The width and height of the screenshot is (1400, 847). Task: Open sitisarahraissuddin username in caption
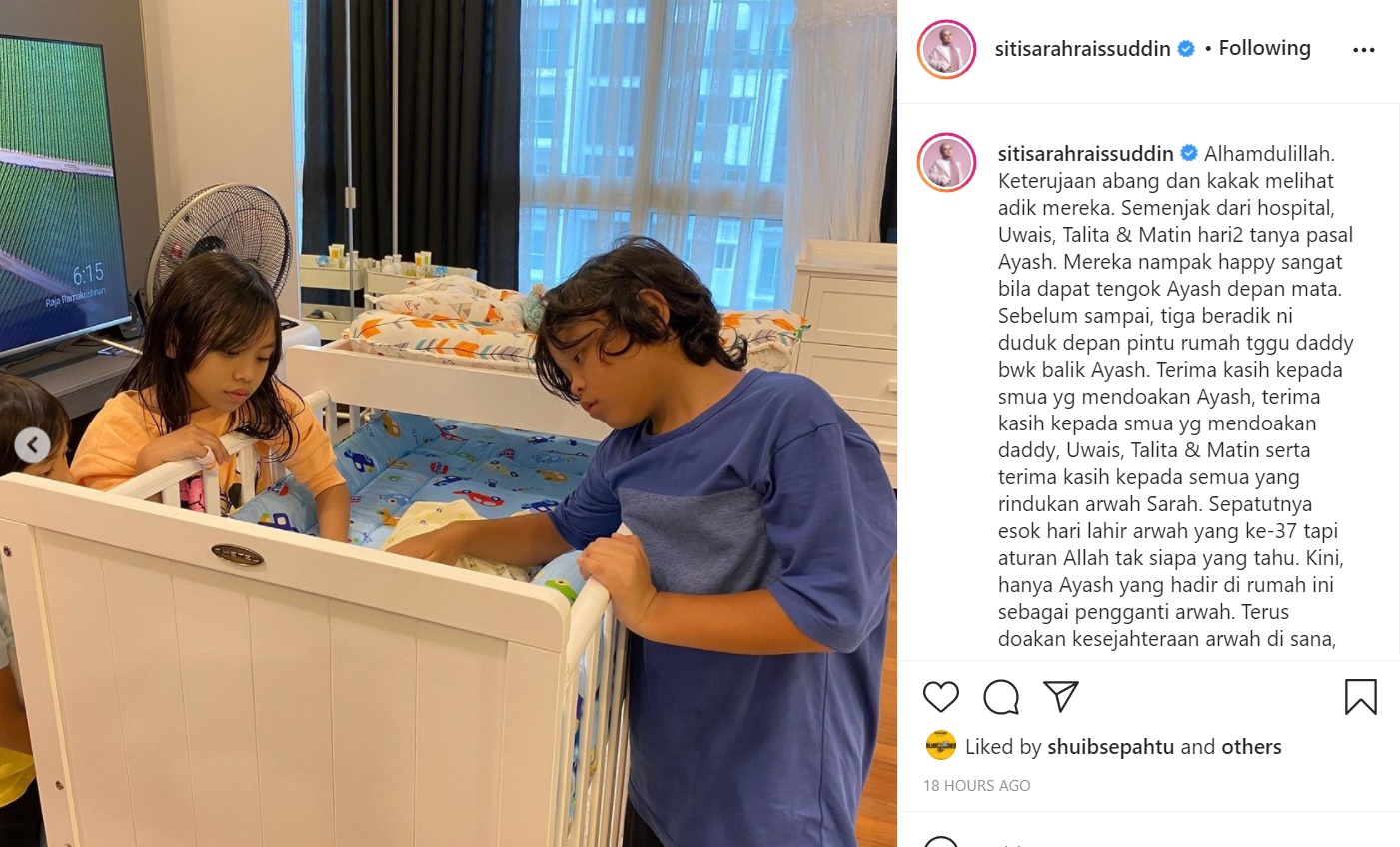click(x=1086, y=154)
